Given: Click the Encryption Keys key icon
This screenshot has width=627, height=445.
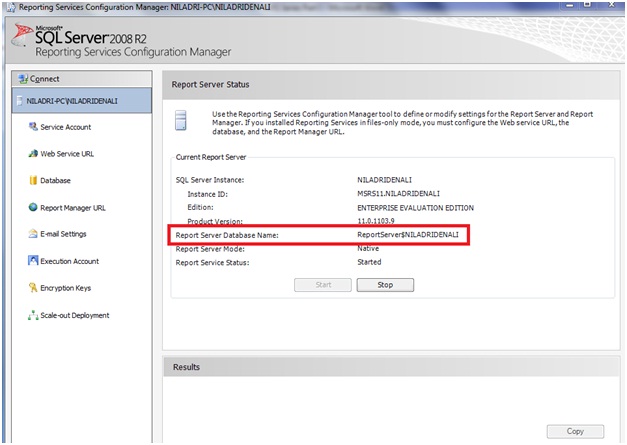Looking at the screenshot, I should (x=33, y=287).
